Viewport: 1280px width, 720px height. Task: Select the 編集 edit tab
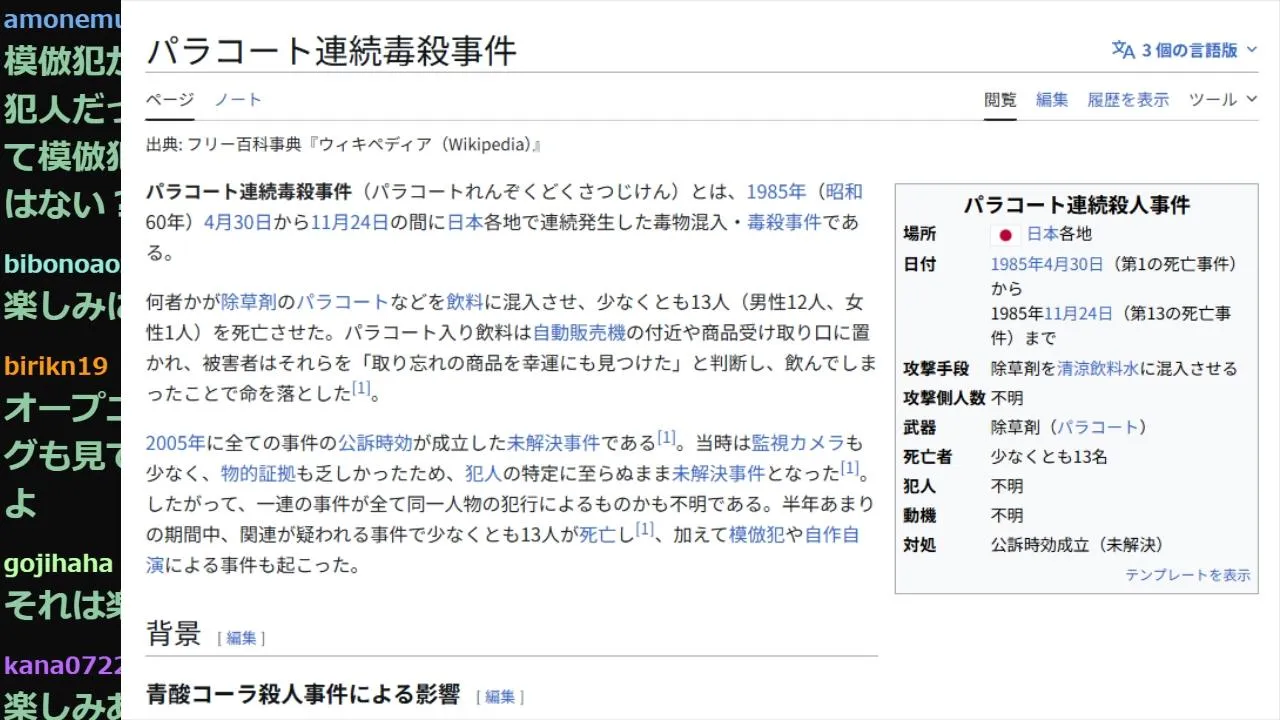pos(1052,99)
